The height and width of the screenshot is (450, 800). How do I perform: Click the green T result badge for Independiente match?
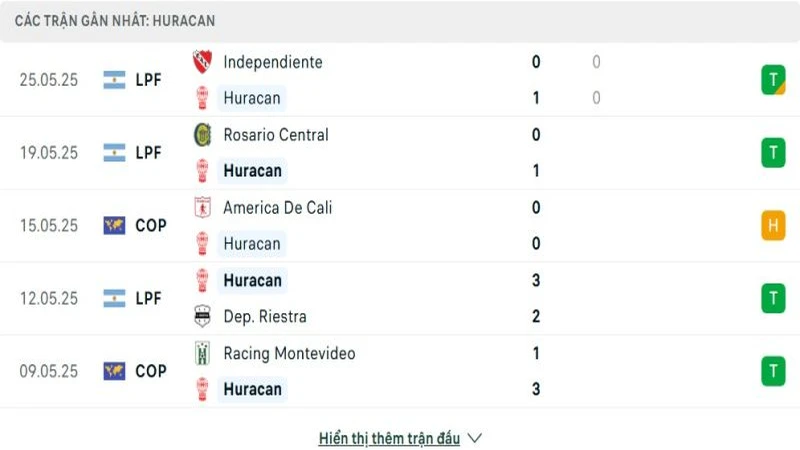click(773, 79)
